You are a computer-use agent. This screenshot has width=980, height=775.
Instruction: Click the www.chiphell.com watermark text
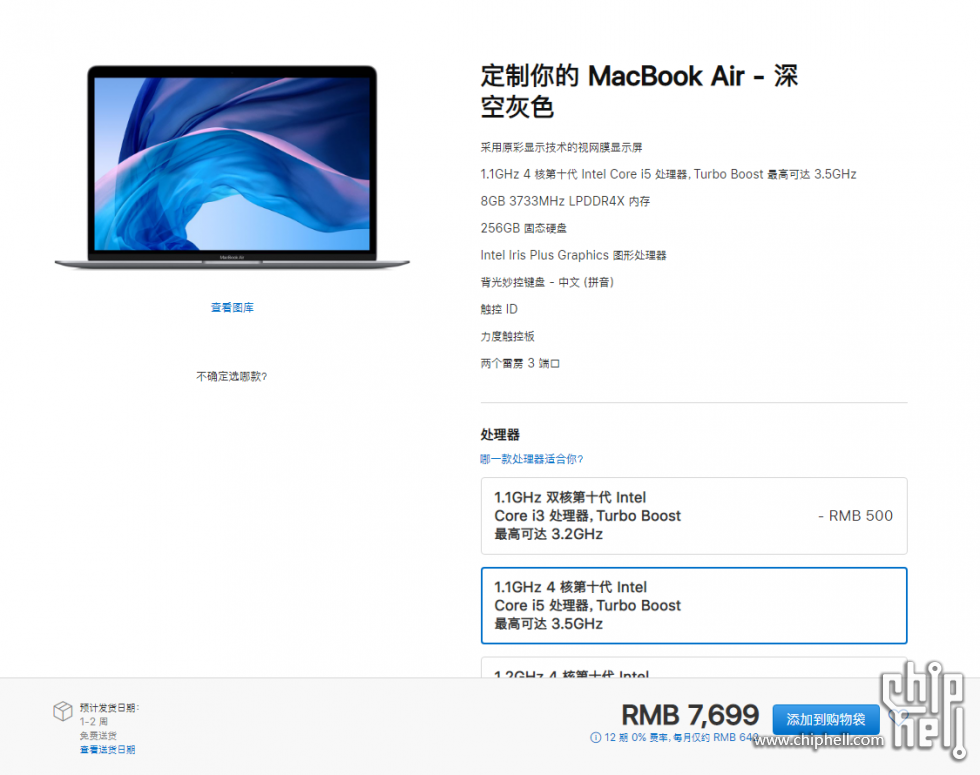[x=818, y=741]
